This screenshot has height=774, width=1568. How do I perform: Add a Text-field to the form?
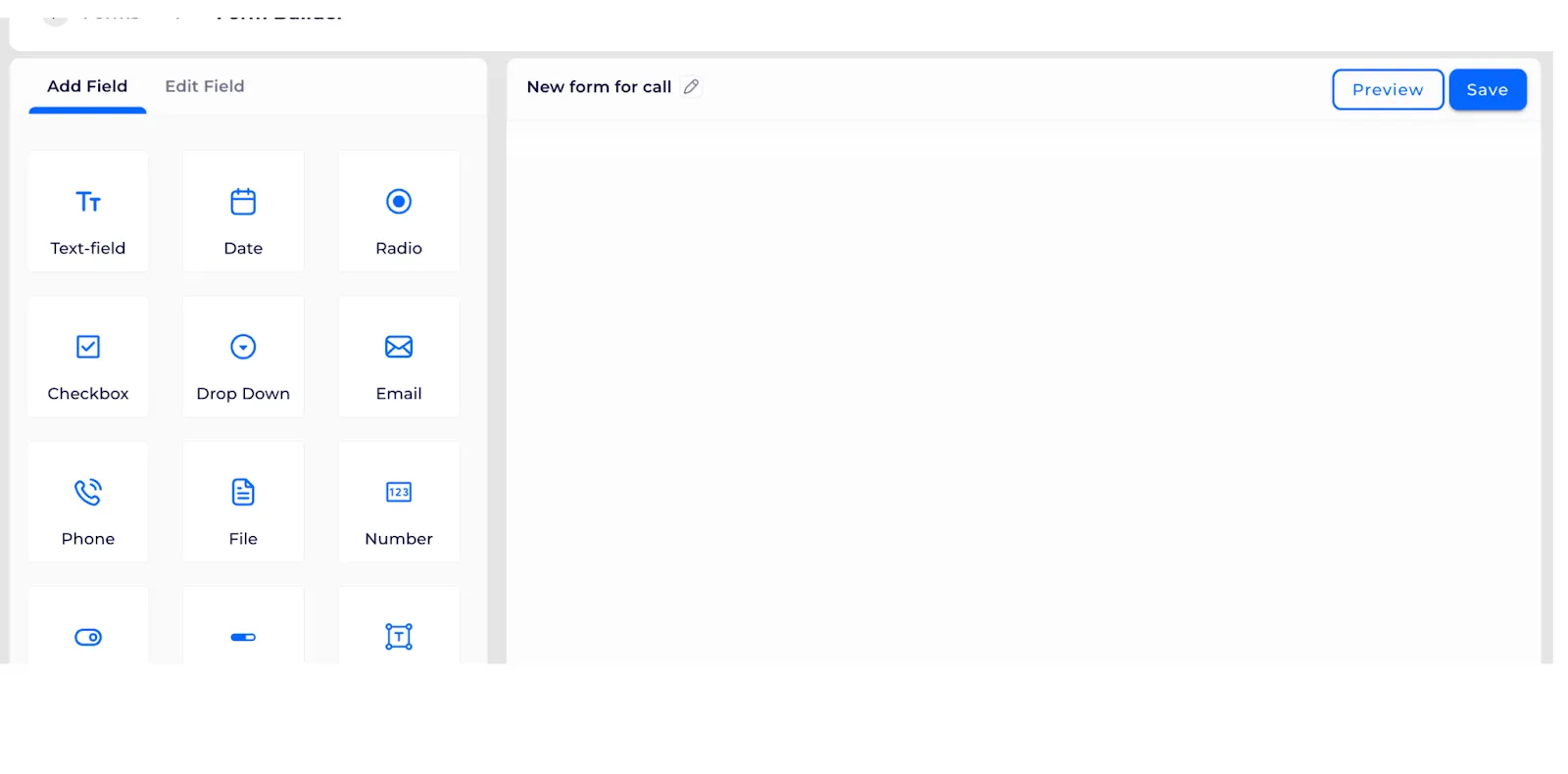click(x=88, y=211)
